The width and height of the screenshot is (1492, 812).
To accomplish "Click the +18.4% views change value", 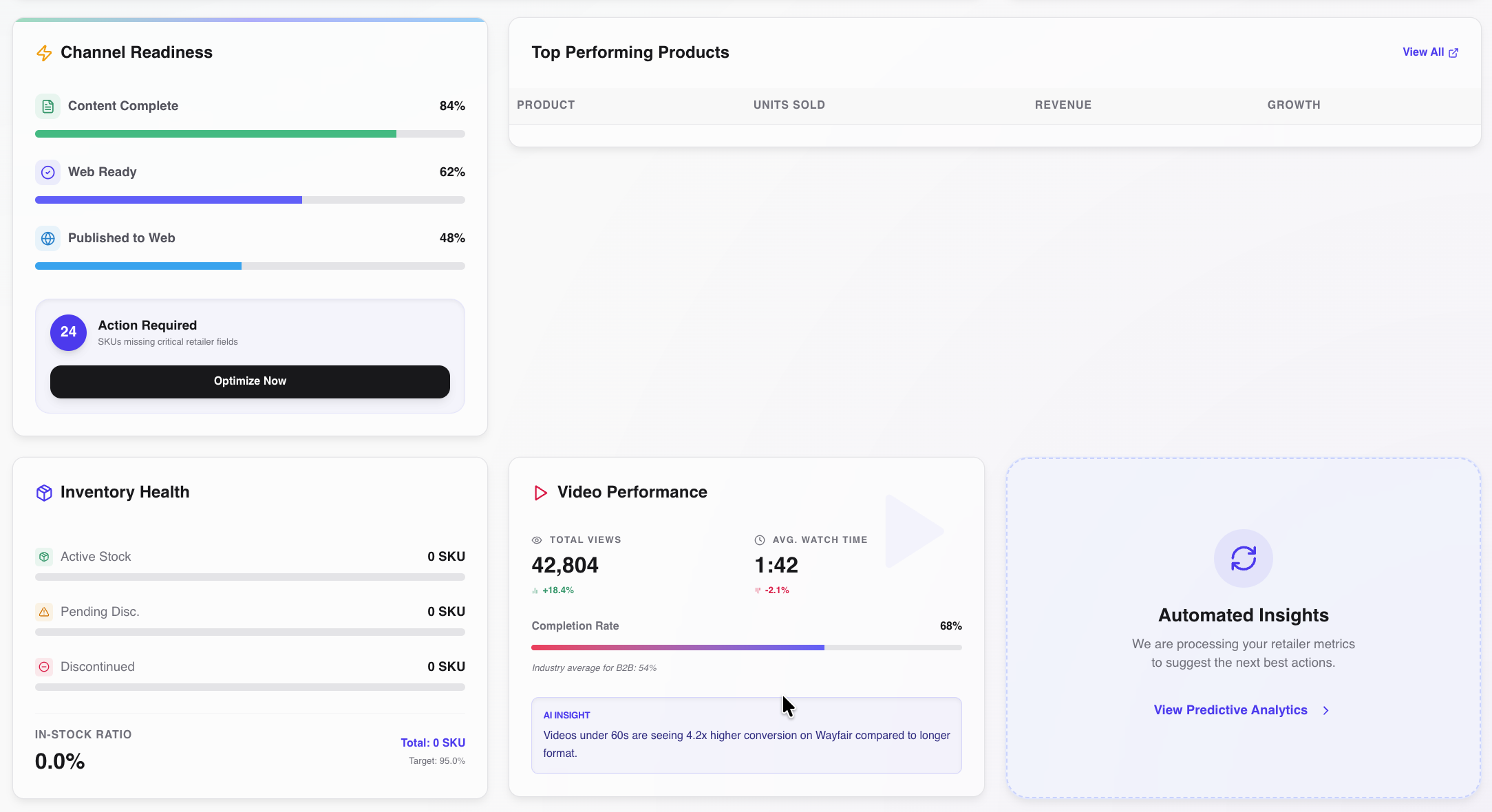I will pyautogui.click(x=558, y=590).
